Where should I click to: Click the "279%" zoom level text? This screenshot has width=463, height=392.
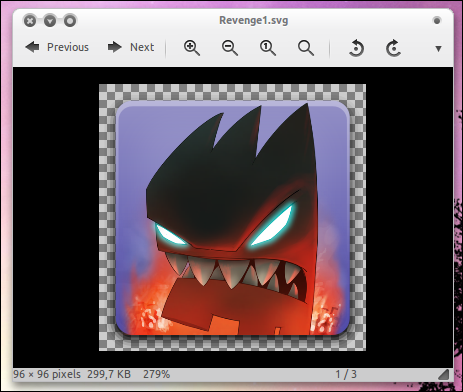[x=157, y=374]
